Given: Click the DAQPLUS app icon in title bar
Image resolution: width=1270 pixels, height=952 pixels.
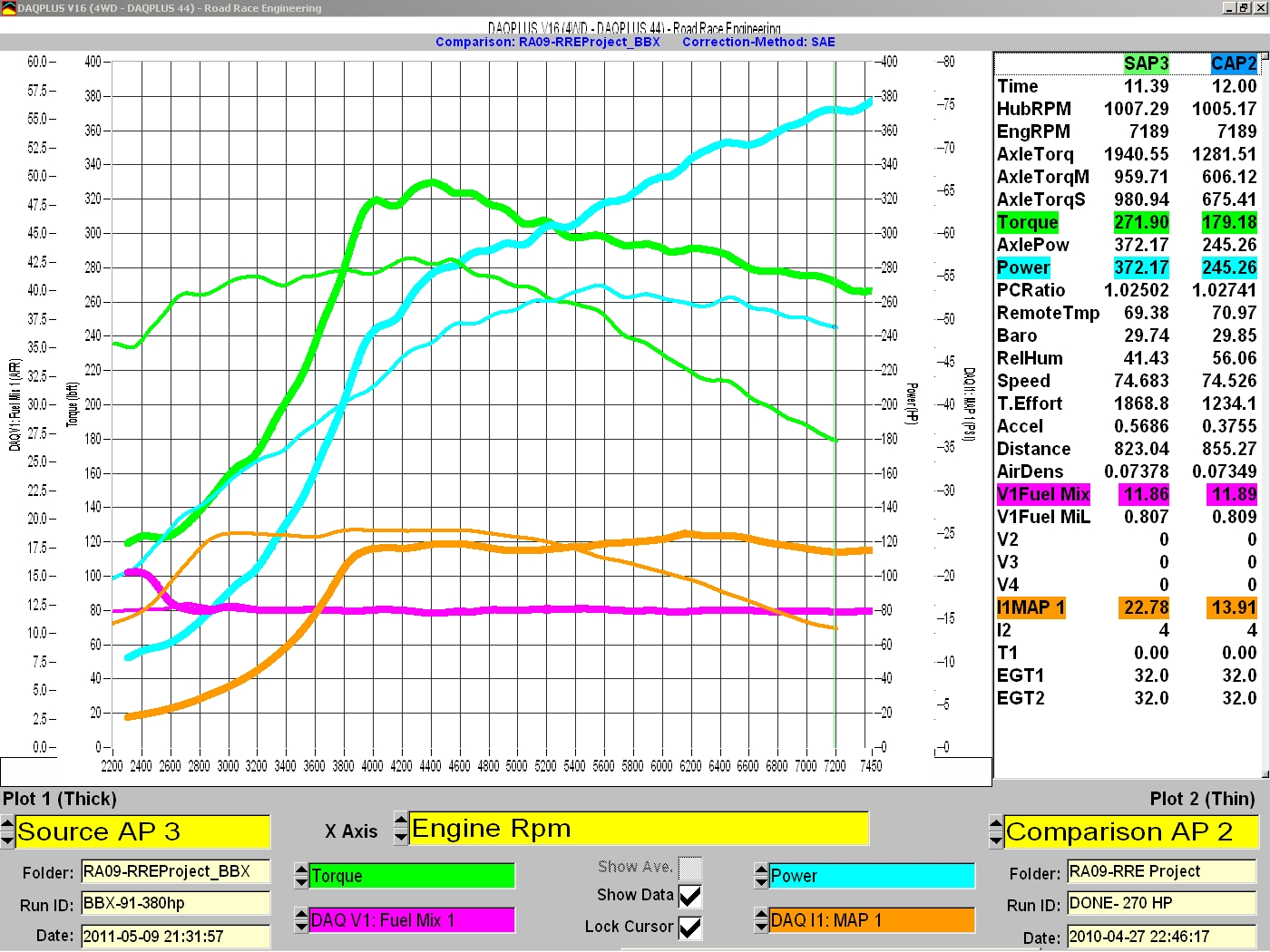Looking at the screenshot, I should tap(8, 8).
